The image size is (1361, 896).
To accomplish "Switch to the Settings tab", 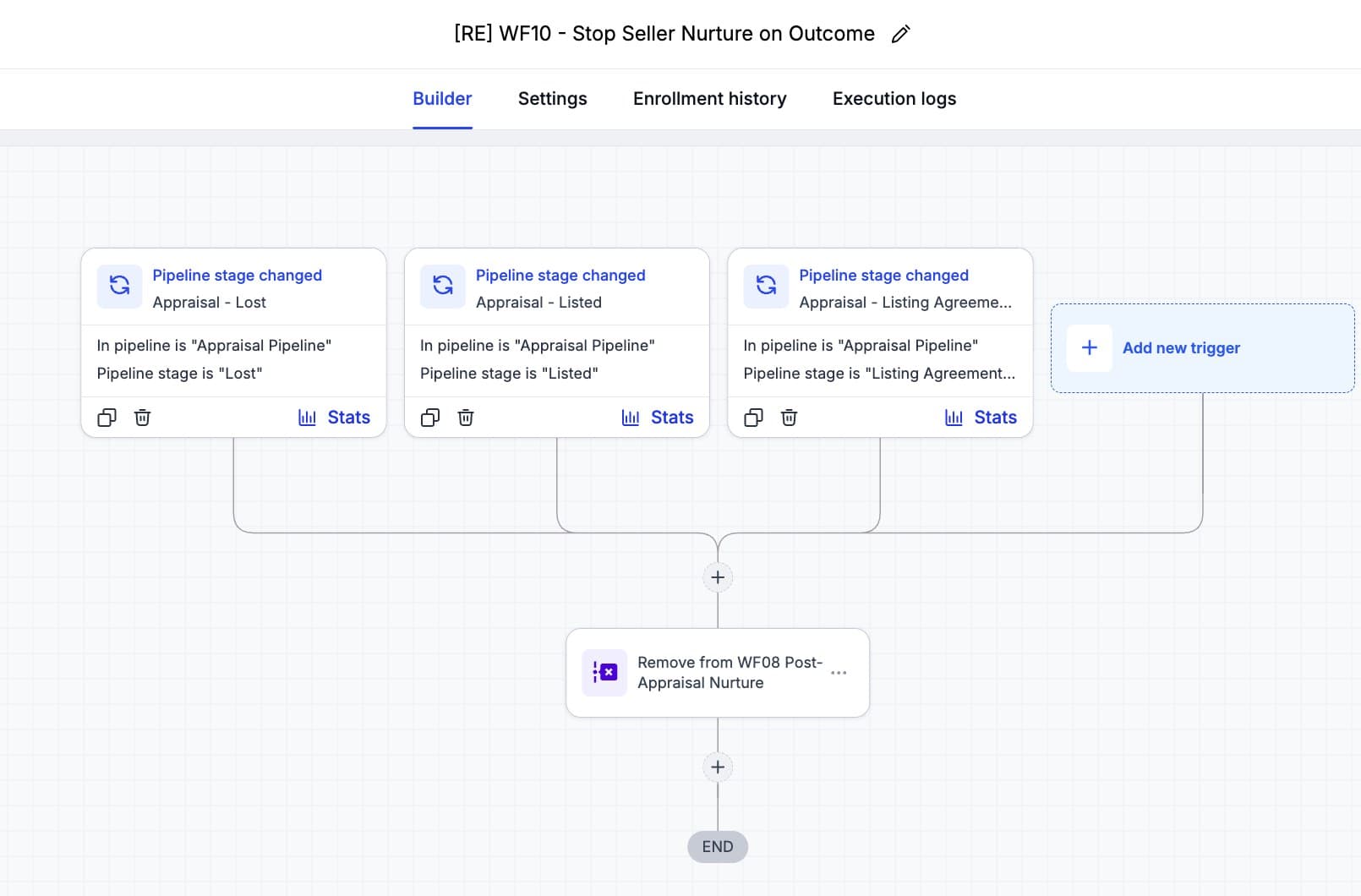I will pyautogui.click(x=553, y=99).
